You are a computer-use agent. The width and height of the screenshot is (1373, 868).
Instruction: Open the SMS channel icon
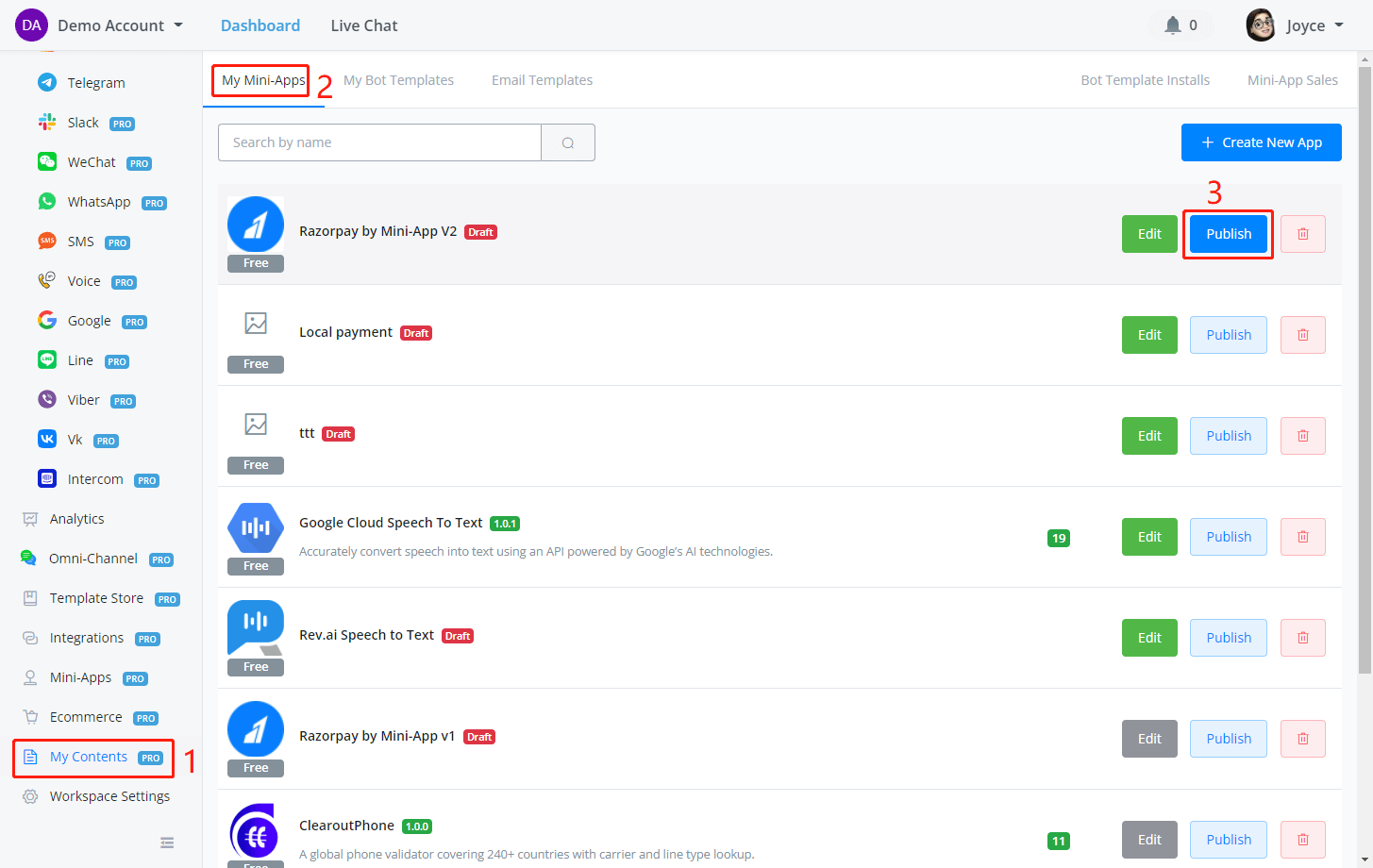(47, 241)
